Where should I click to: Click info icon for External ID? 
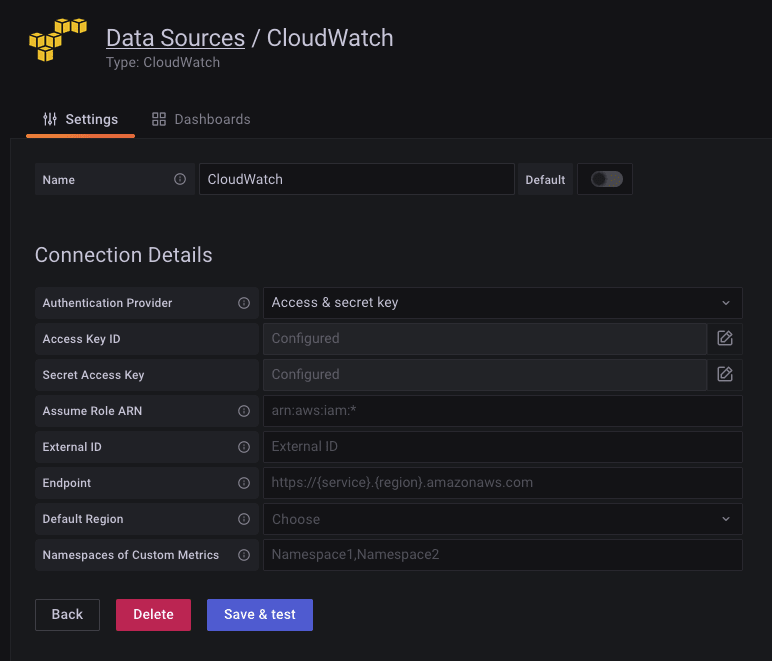tap(244, 447)
